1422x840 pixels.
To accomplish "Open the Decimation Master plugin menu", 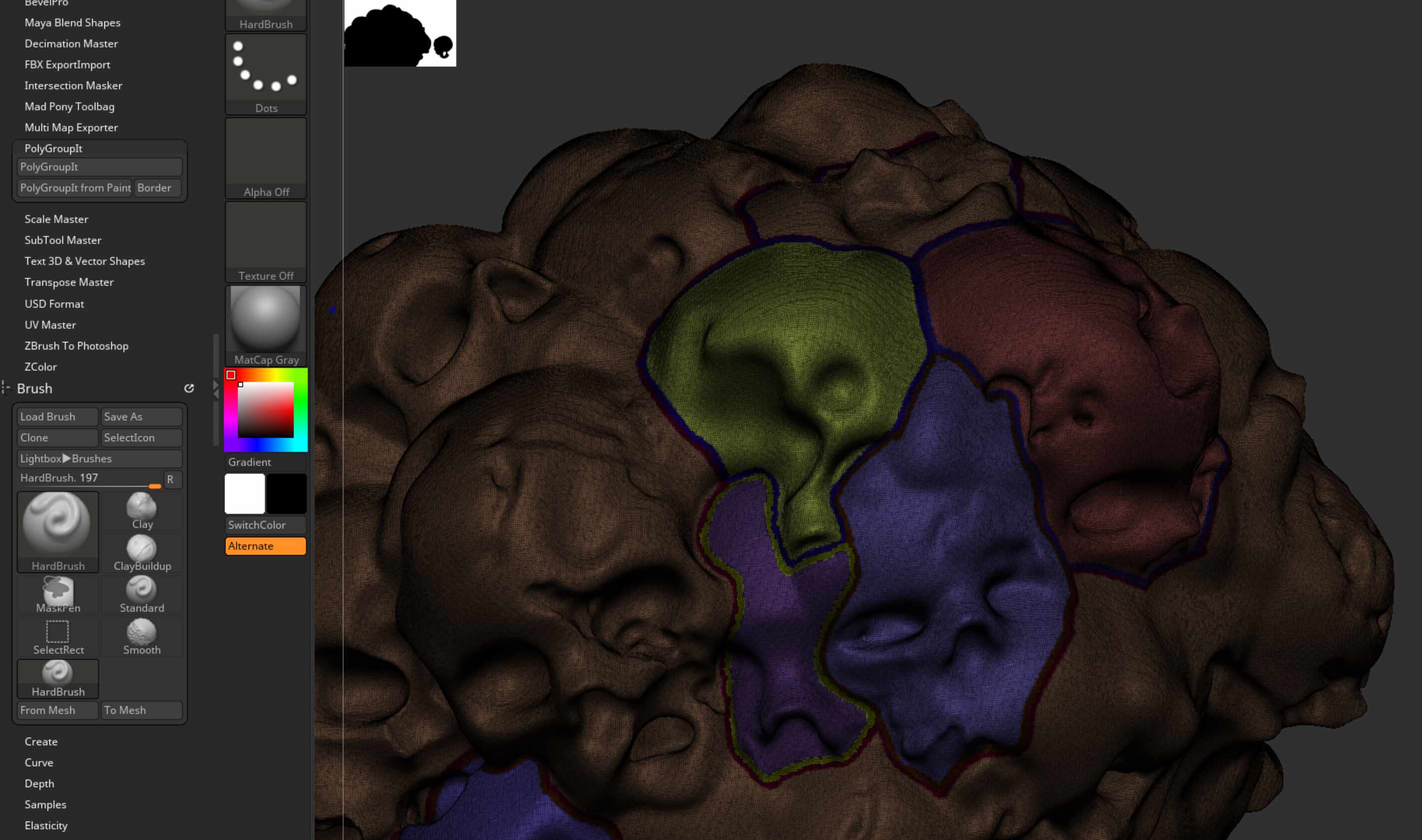I will pyautogui.click(x=71, y=43).
